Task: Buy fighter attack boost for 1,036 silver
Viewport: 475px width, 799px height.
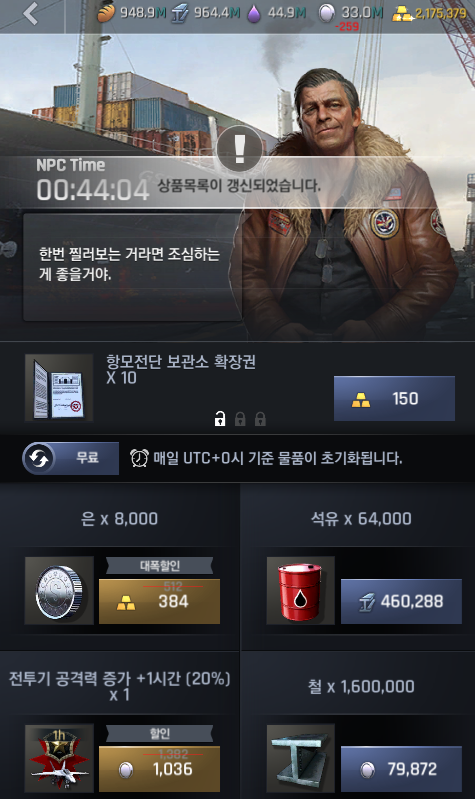Action: click(x=160, y=769)
